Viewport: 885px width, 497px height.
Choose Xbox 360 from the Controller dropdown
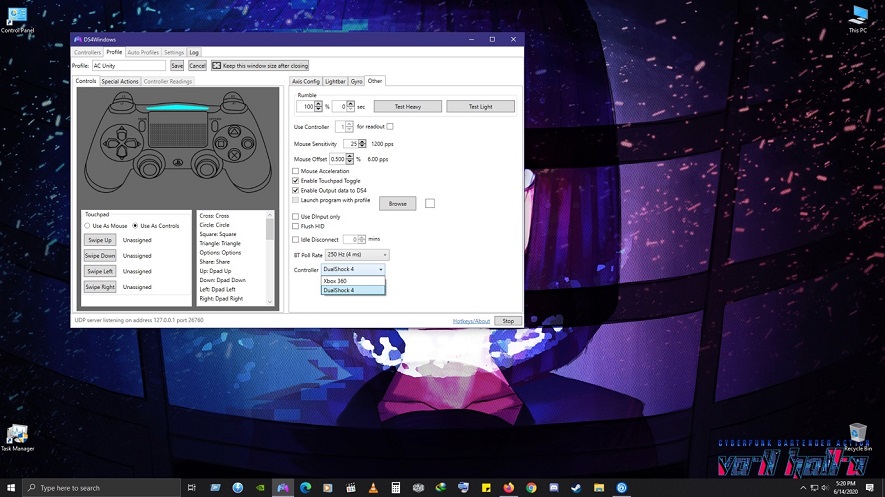tap(335, 281)
